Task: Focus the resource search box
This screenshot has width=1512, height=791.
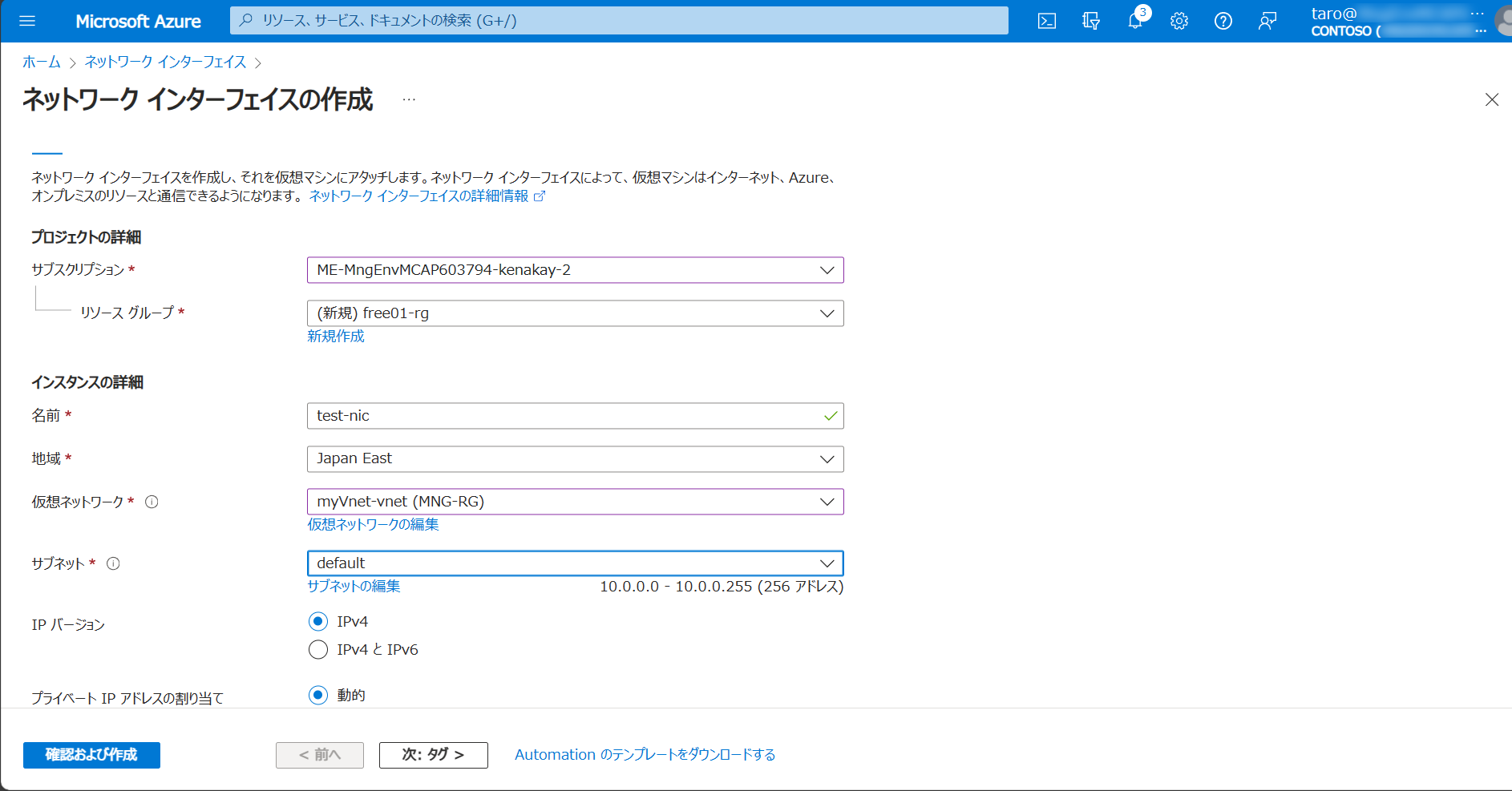Action: pyautogui.click(x=619, y=21)
